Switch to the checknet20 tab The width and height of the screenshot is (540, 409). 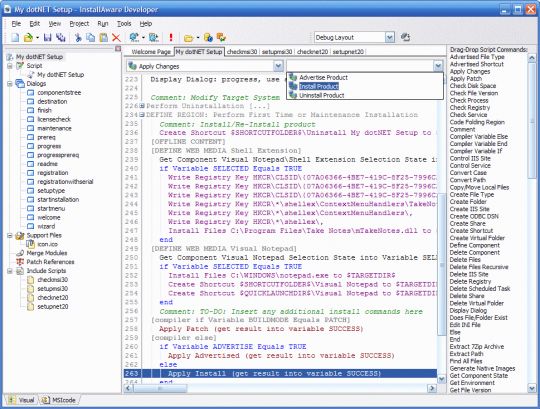pyautogui.click(x=312, y=52)
